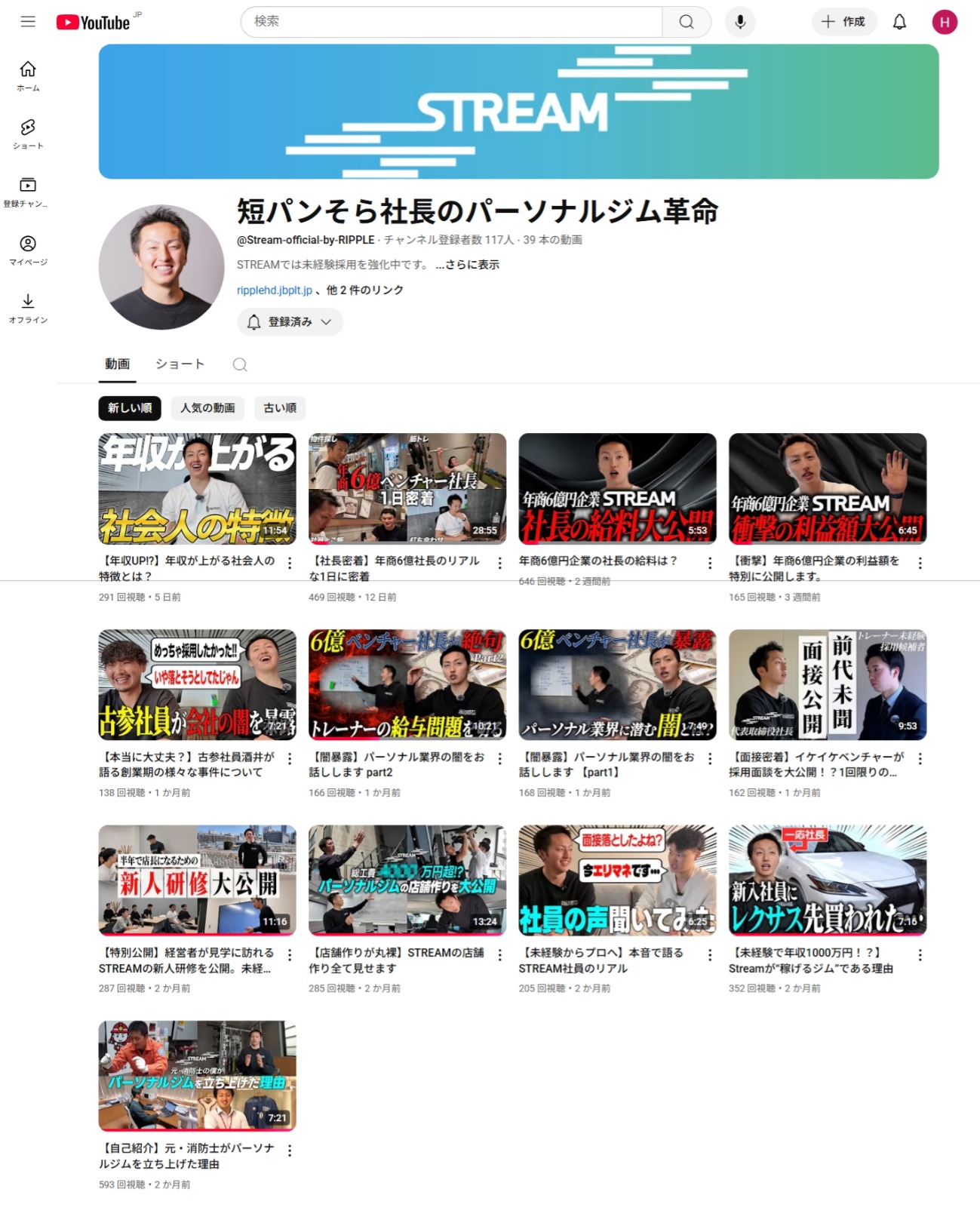Open notifications bell in header

(x=899, y=22)
